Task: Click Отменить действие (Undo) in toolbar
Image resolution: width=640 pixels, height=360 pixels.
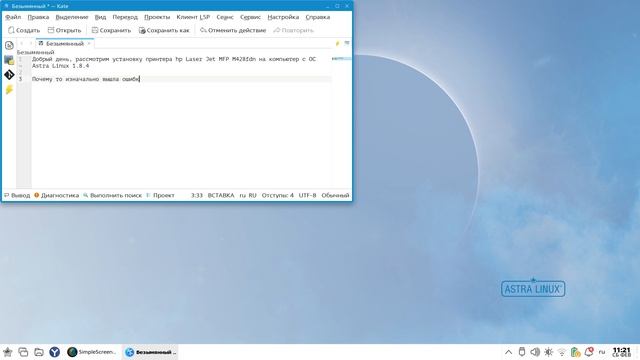Action: [x=233, y=30]
